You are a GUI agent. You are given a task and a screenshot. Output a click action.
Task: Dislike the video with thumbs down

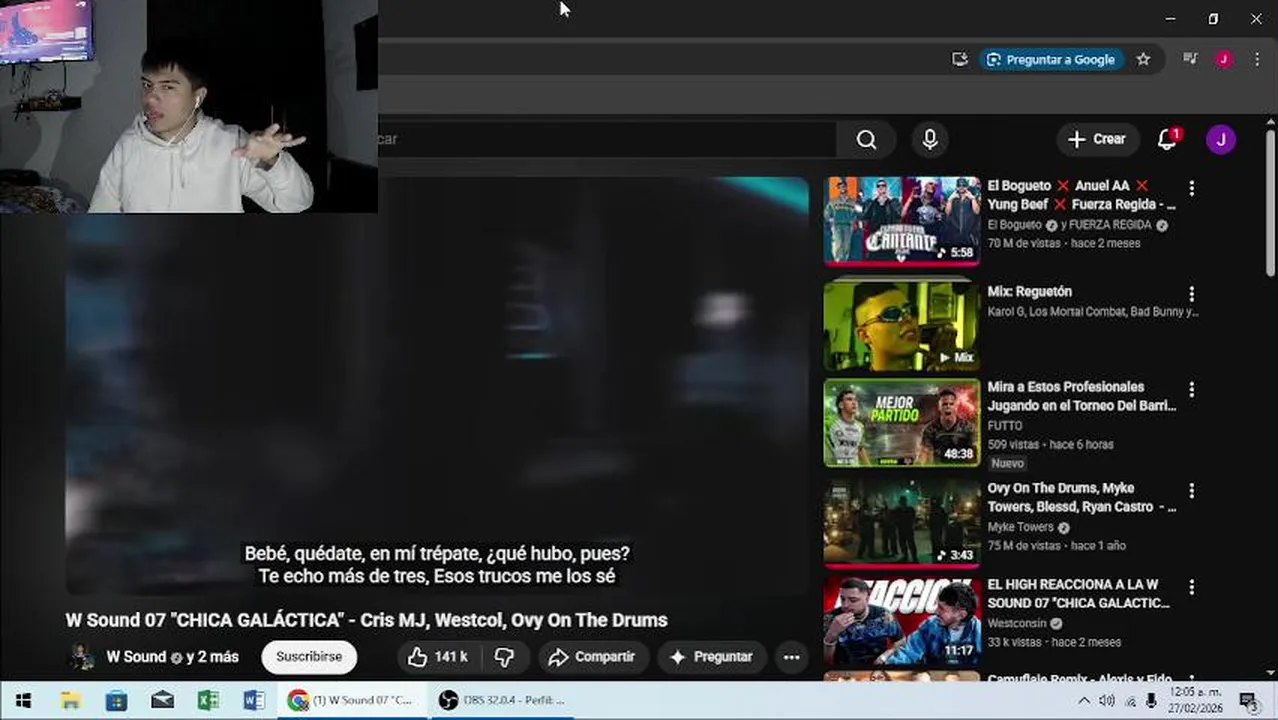(505, 657)
